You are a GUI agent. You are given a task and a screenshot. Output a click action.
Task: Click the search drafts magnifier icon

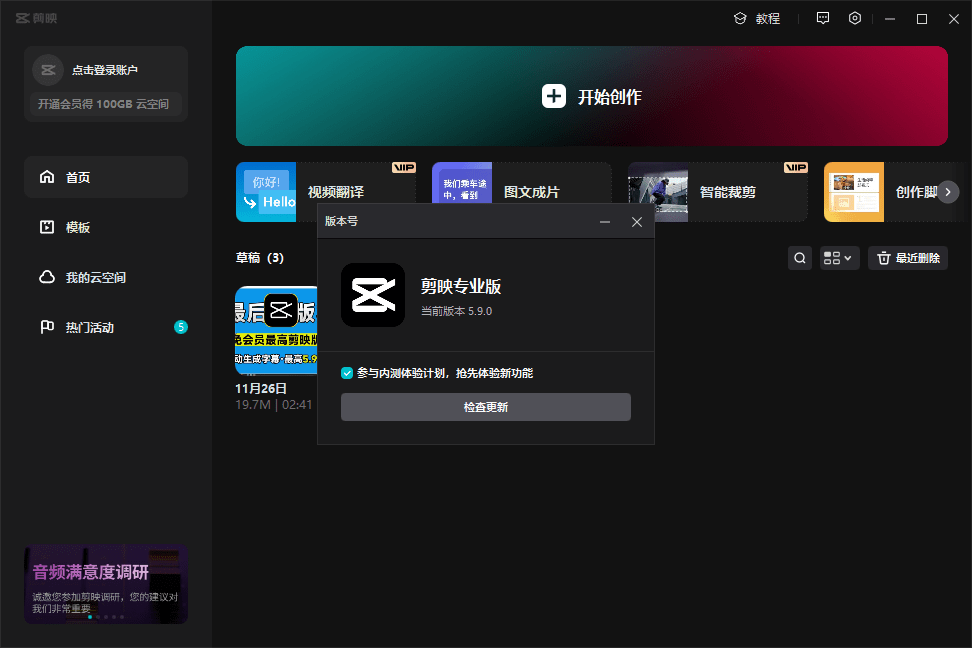point(800,258)
